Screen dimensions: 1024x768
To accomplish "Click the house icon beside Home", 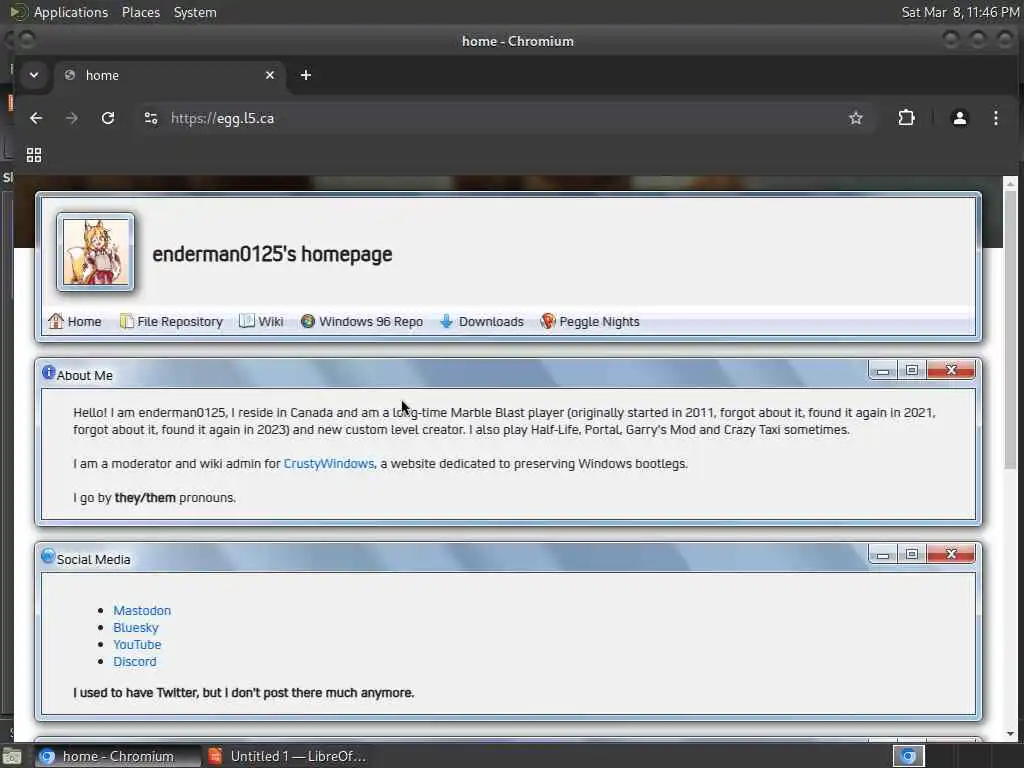I will [56, 321].
